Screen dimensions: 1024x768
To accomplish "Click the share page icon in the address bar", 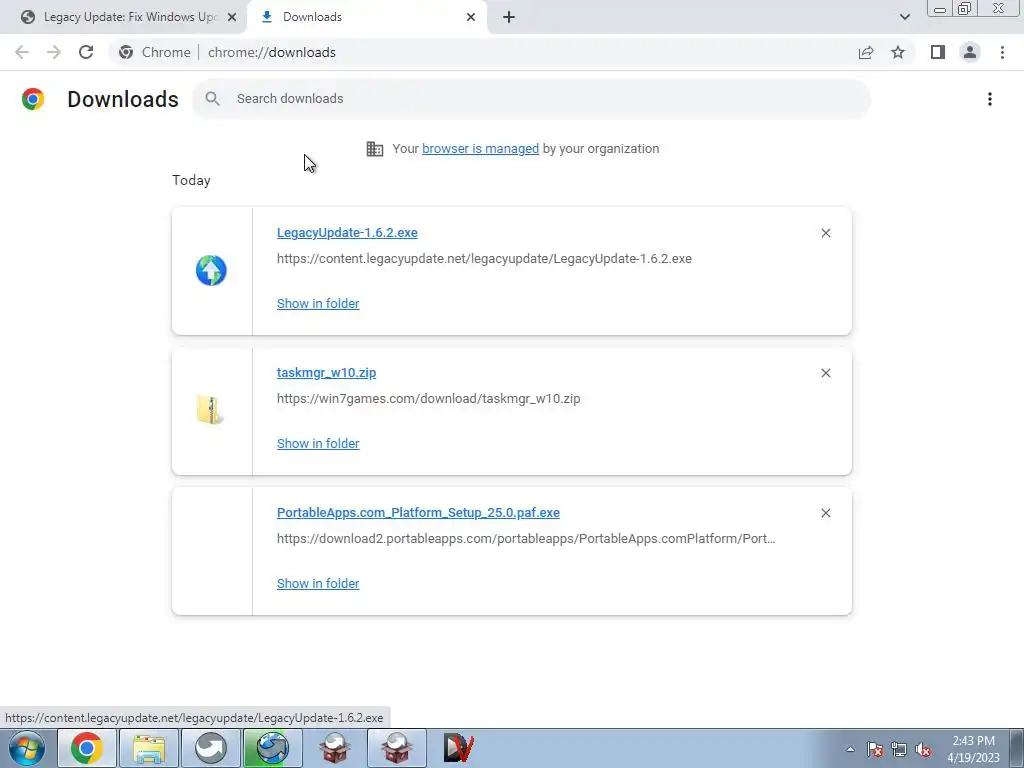I will tap(866, 52).
